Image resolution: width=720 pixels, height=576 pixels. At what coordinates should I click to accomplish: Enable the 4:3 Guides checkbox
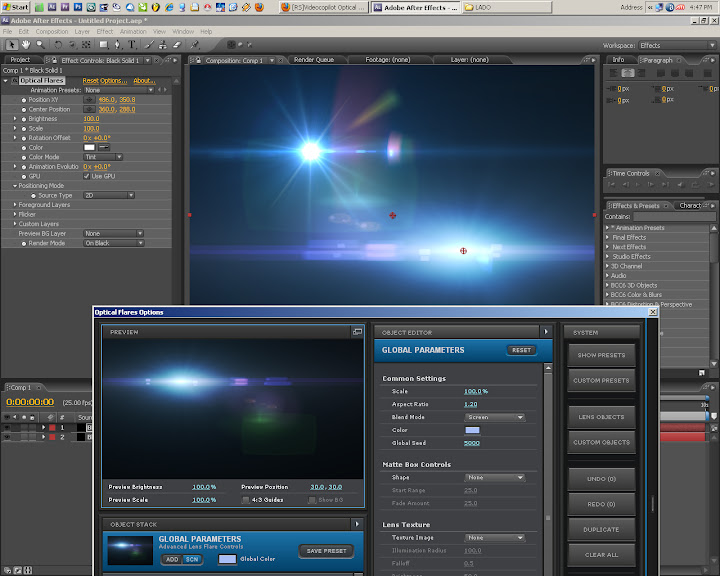245,499
